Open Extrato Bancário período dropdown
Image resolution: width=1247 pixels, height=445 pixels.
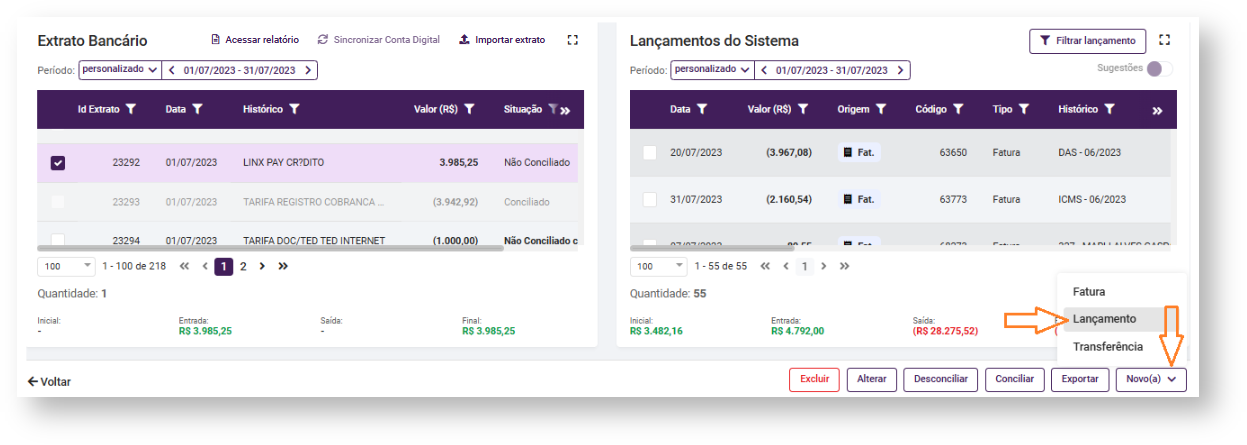pyautogui.click(x=119, y=70)
